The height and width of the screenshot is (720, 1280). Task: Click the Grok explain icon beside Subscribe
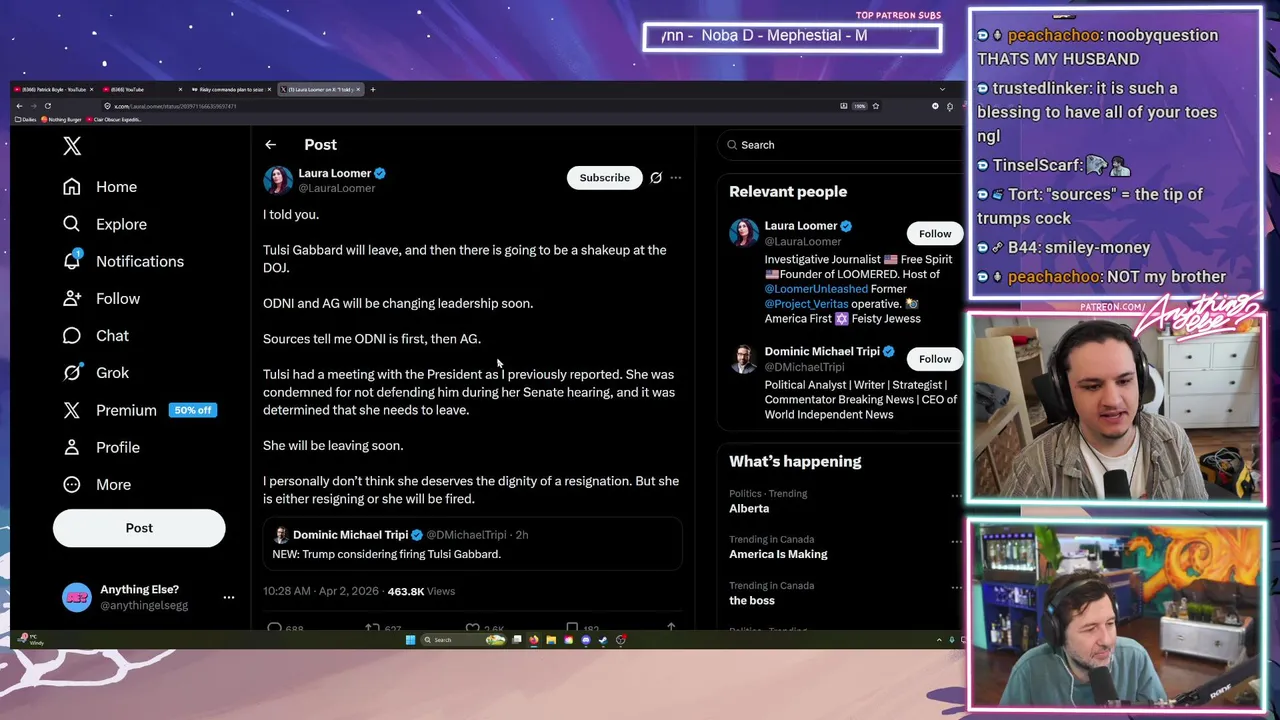[656, 177]
